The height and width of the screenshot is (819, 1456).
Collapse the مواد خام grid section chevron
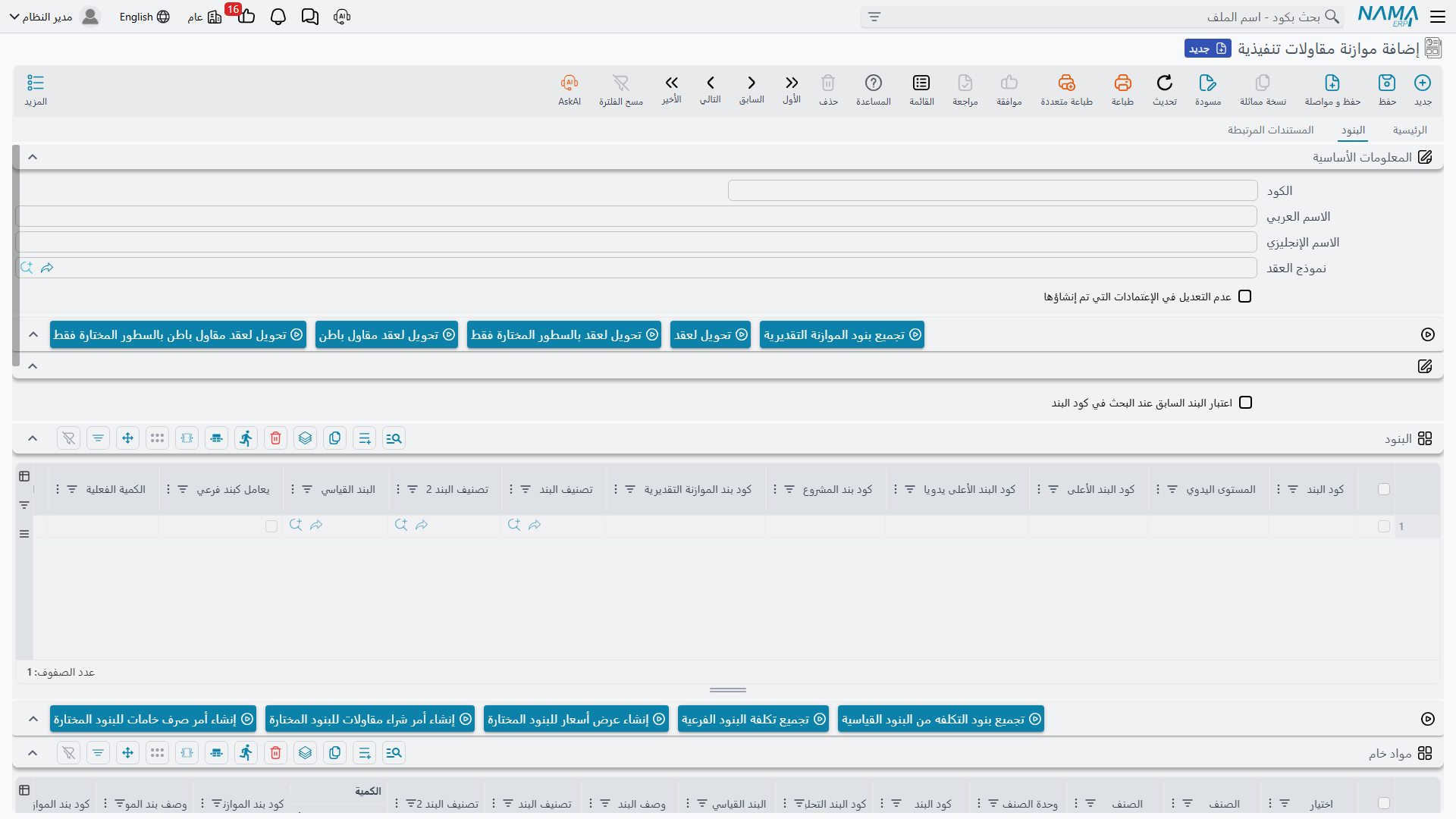33,753
